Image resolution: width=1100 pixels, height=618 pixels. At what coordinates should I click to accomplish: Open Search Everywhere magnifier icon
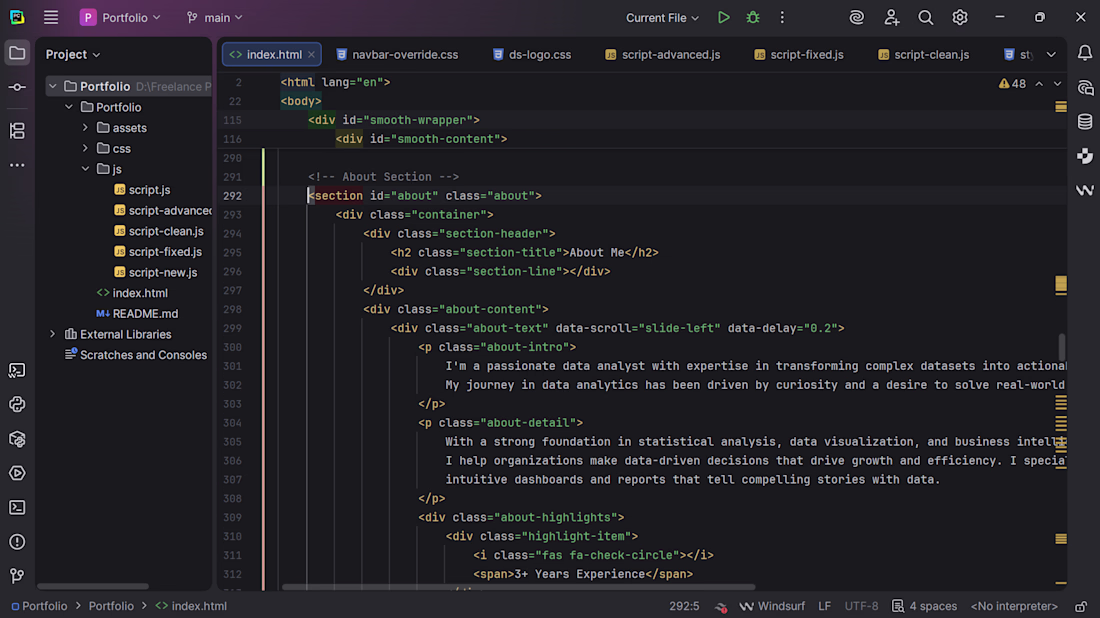926,18
